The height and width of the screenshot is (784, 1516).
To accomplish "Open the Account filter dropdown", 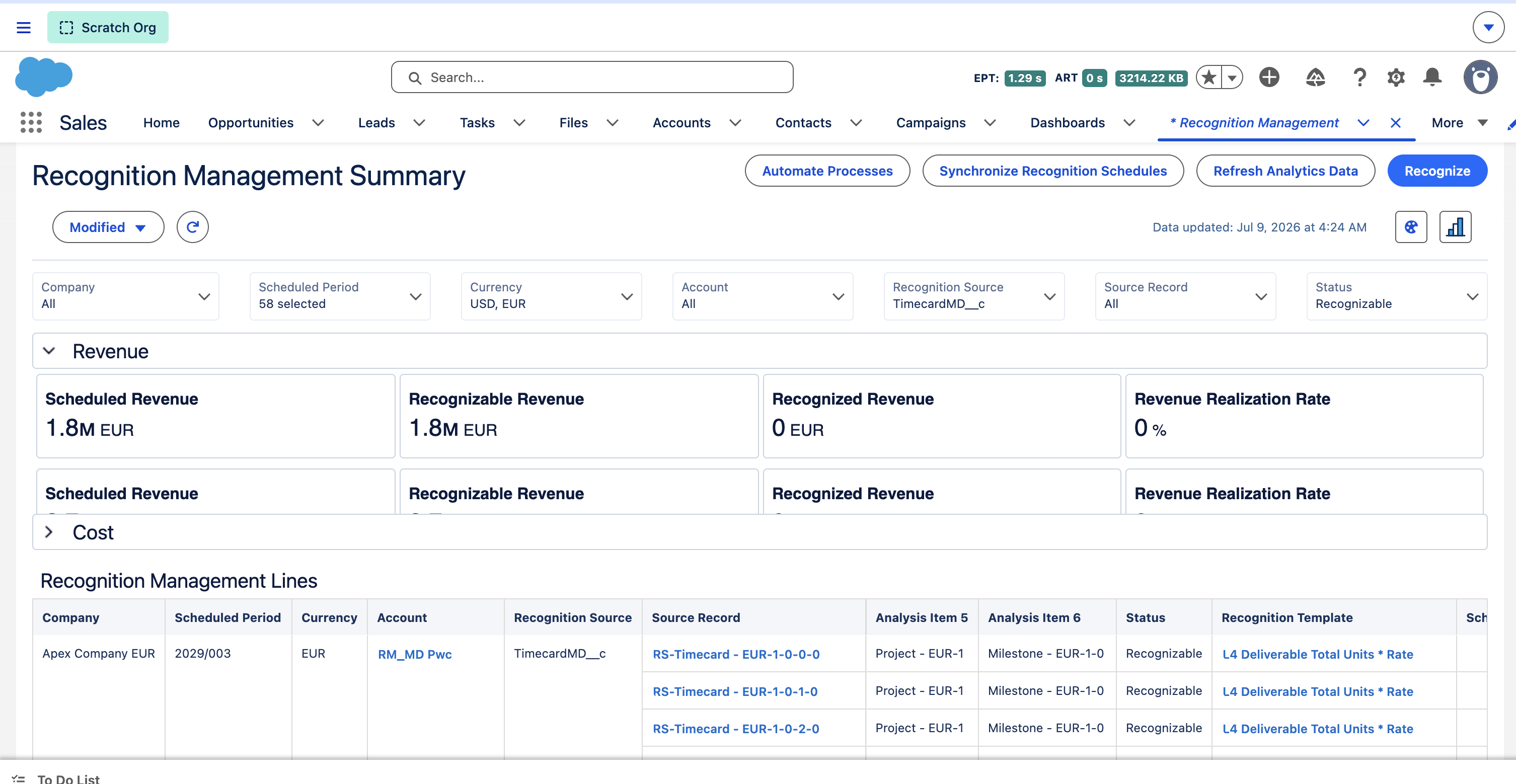I will (x=762, y=296).
